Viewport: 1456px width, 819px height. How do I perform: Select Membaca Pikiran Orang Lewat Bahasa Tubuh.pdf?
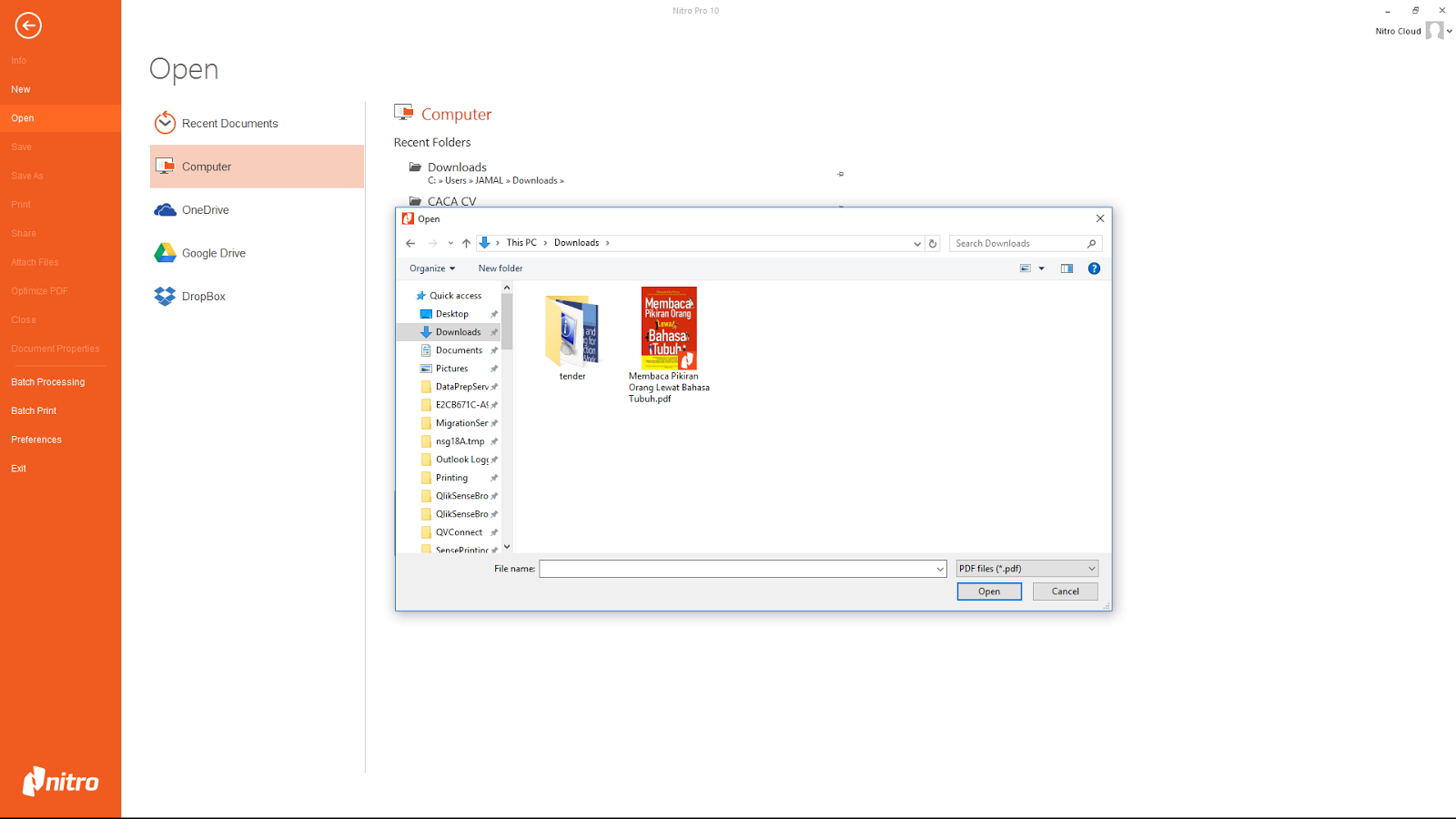669,345
